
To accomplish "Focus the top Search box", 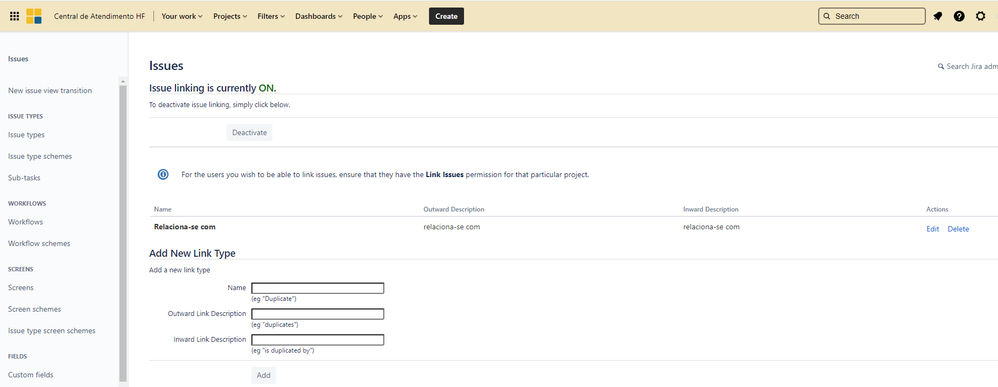I will point(871,17).
